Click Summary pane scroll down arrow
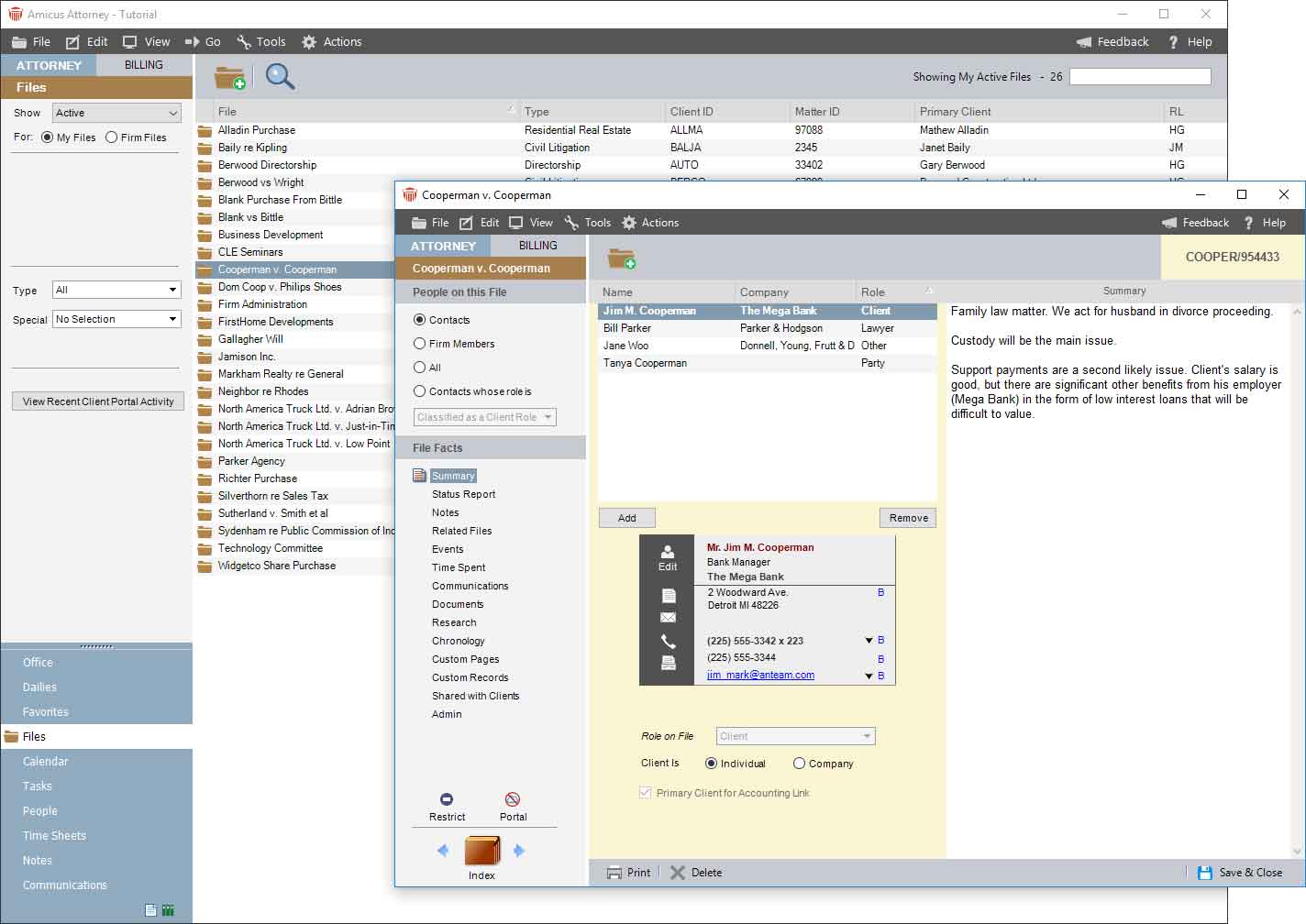 click(x=1297, y=852)
